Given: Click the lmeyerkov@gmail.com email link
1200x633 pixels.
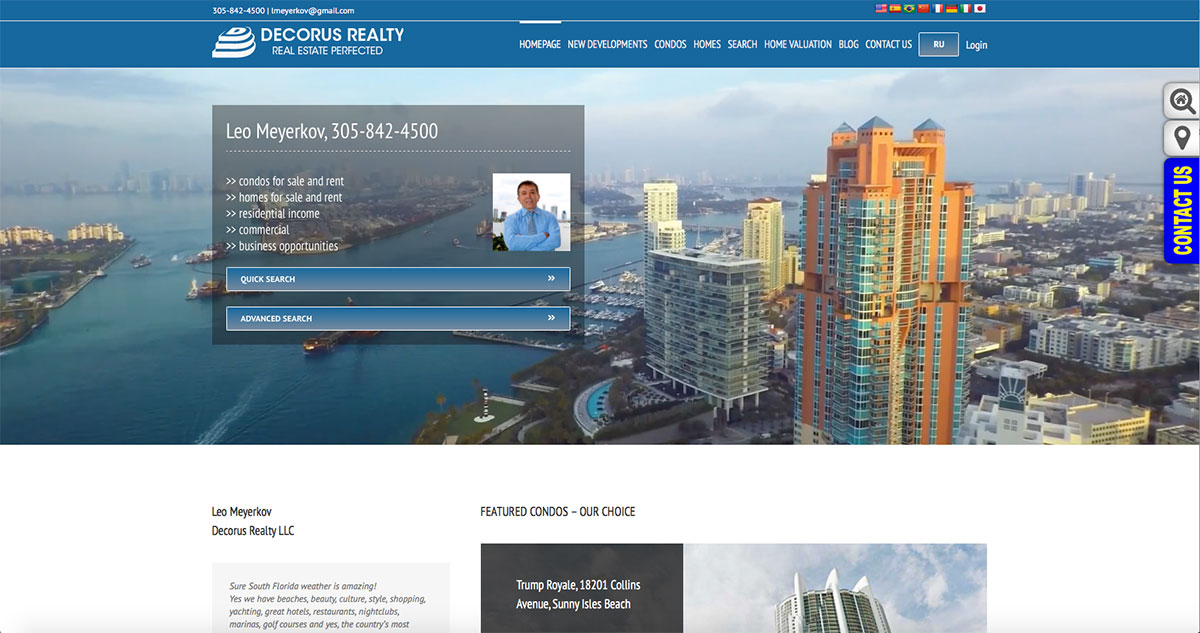Looking at the screenshot, I should point(312,10).
